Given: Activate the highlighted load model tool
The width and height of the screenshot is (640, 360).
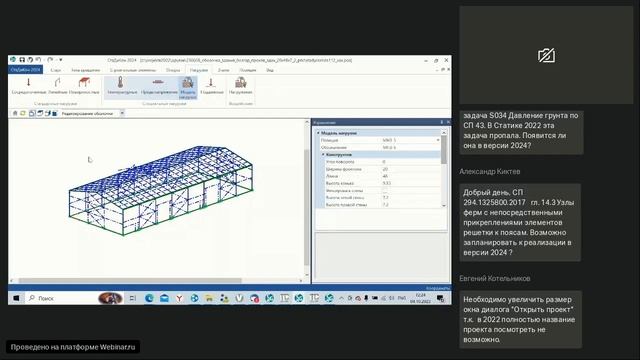Looking at the screenshot, I should [x=188, y=87].
